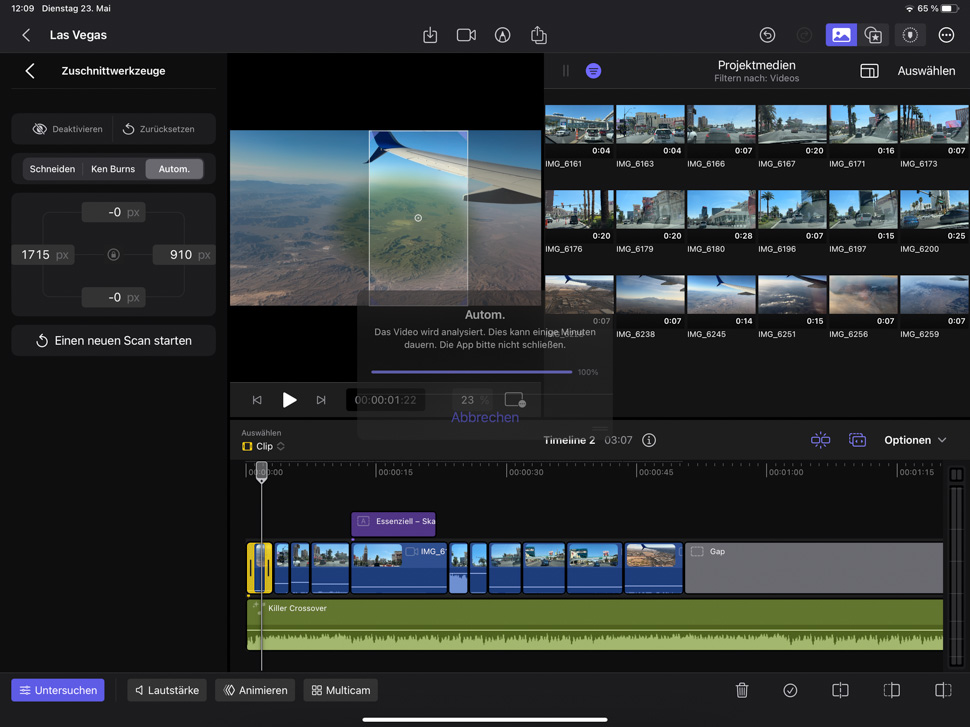This screenshot has width=970, height=727.
Task: Toggle the timeline audio meter icon
Action: [956, 475]
